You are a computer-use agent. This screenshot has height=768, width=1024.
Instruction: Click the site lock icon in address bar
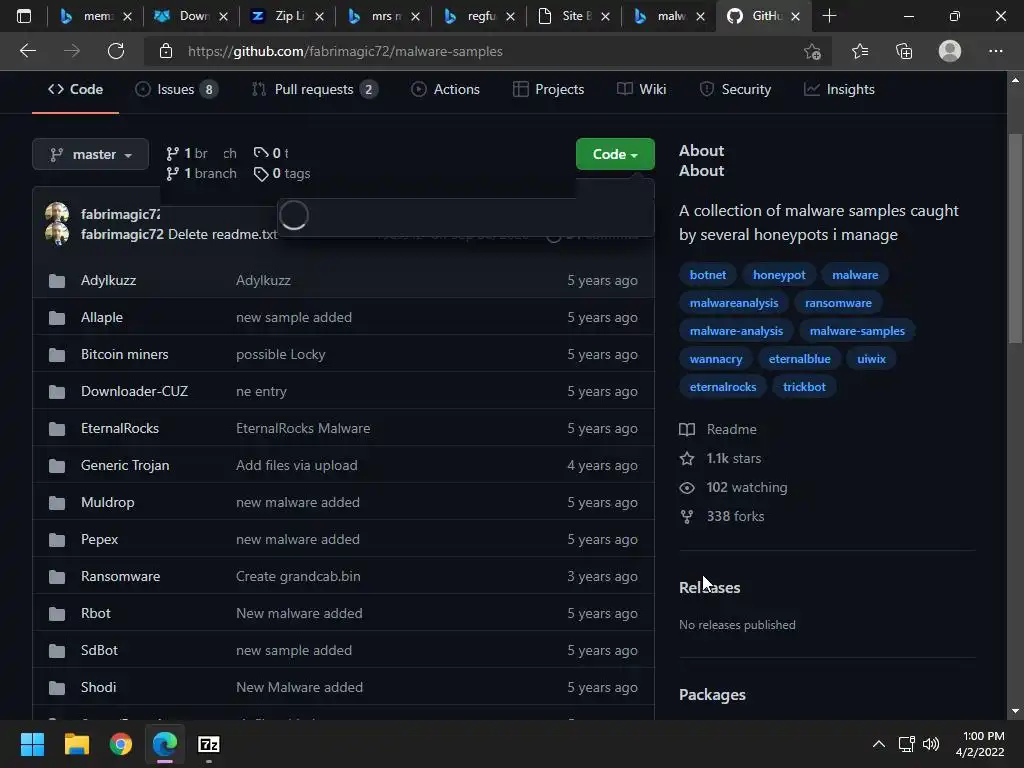point(166,51)
